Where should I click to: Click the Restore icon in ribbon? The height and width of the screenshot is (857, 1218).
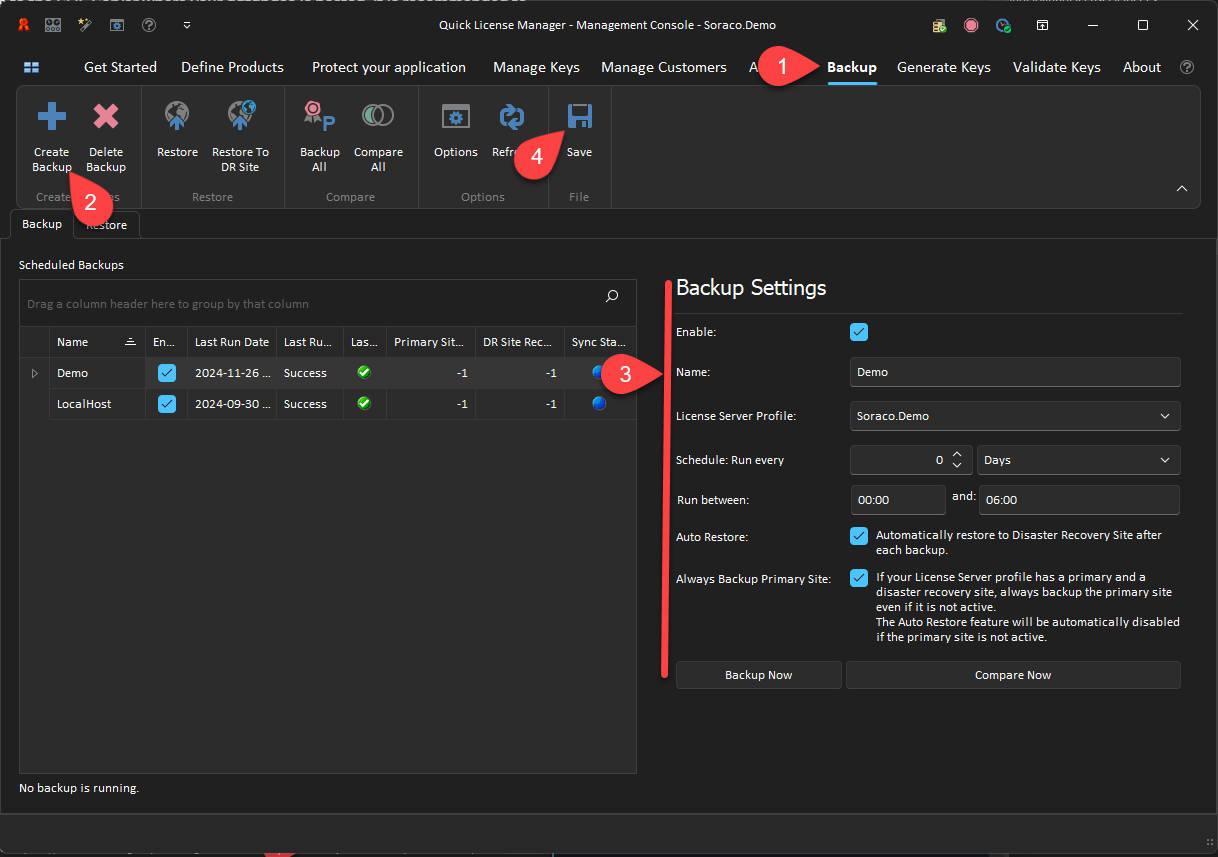tap(177, 118)
